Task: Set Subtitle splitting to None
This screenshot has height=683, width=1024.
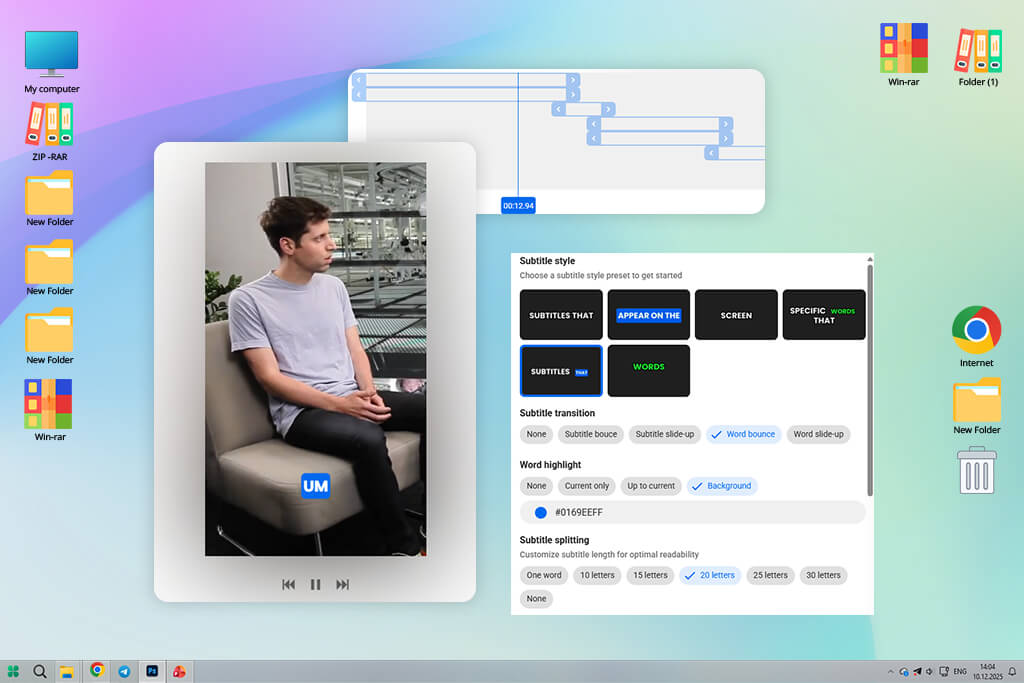Action: (536, 599)
